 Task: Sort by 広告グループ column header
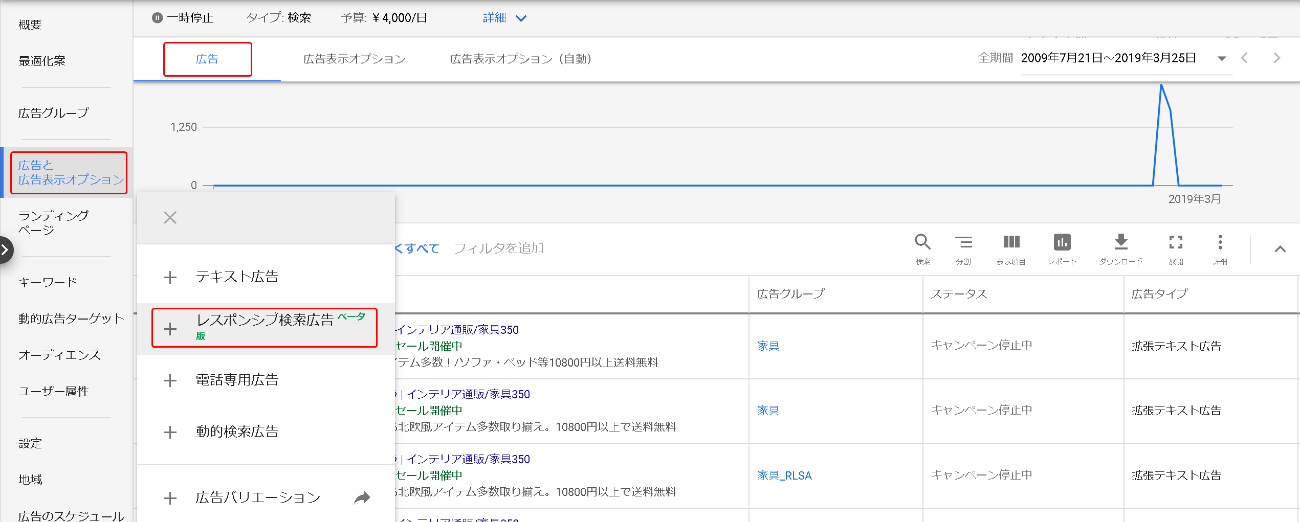click(x=791, y=294)
